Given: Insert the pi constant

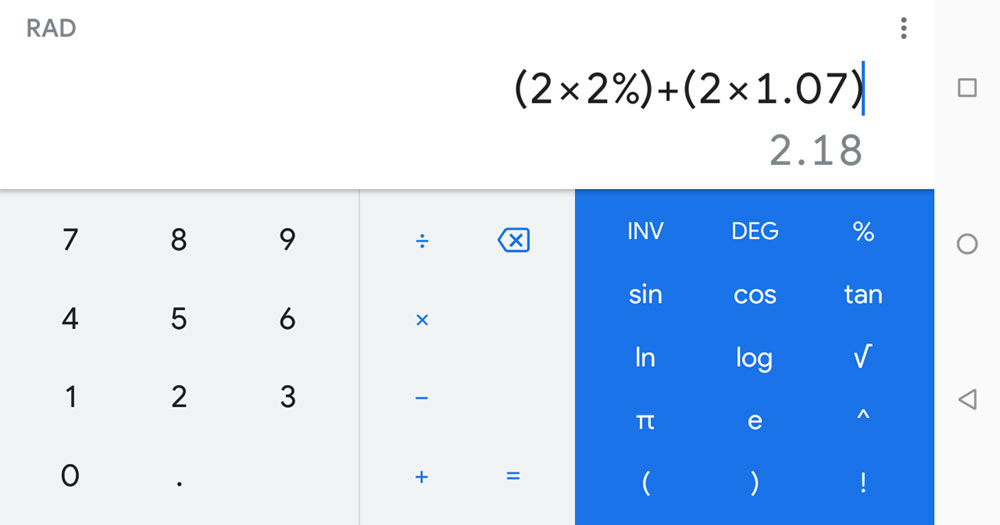Looking at the screenshot, I should click(x=645, y=421).
